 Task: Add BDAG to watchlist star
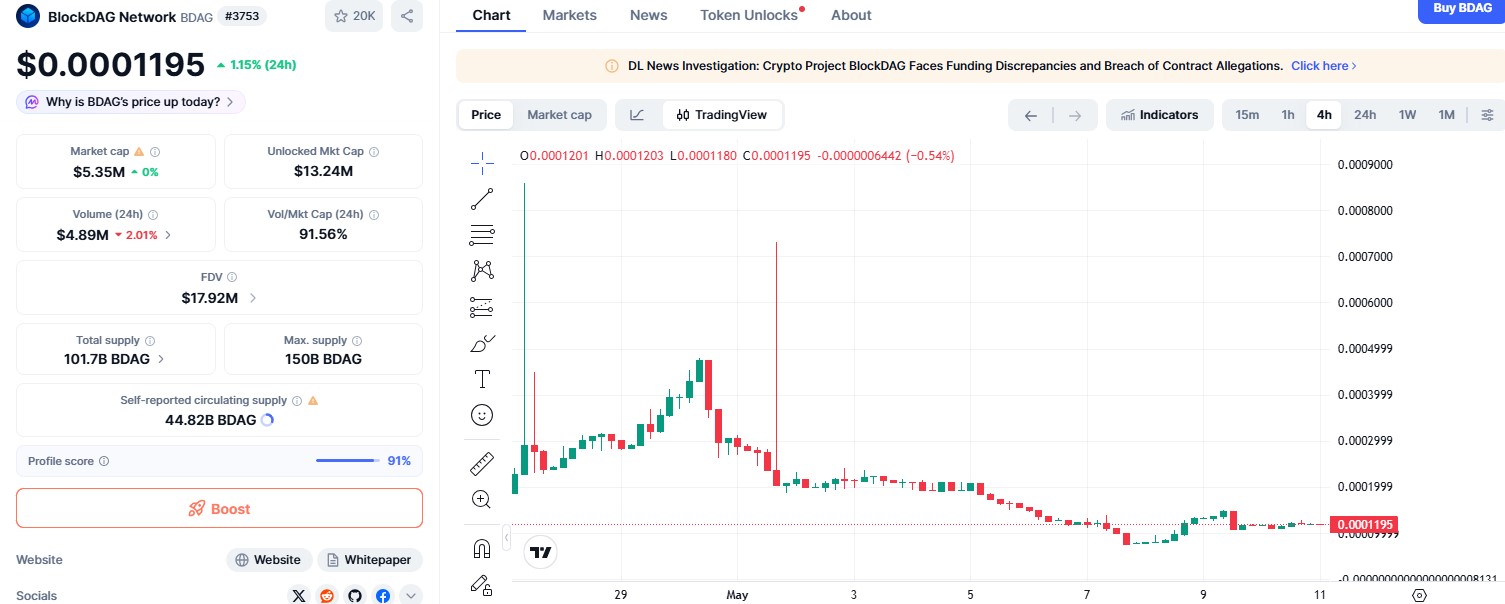[354, 16]
